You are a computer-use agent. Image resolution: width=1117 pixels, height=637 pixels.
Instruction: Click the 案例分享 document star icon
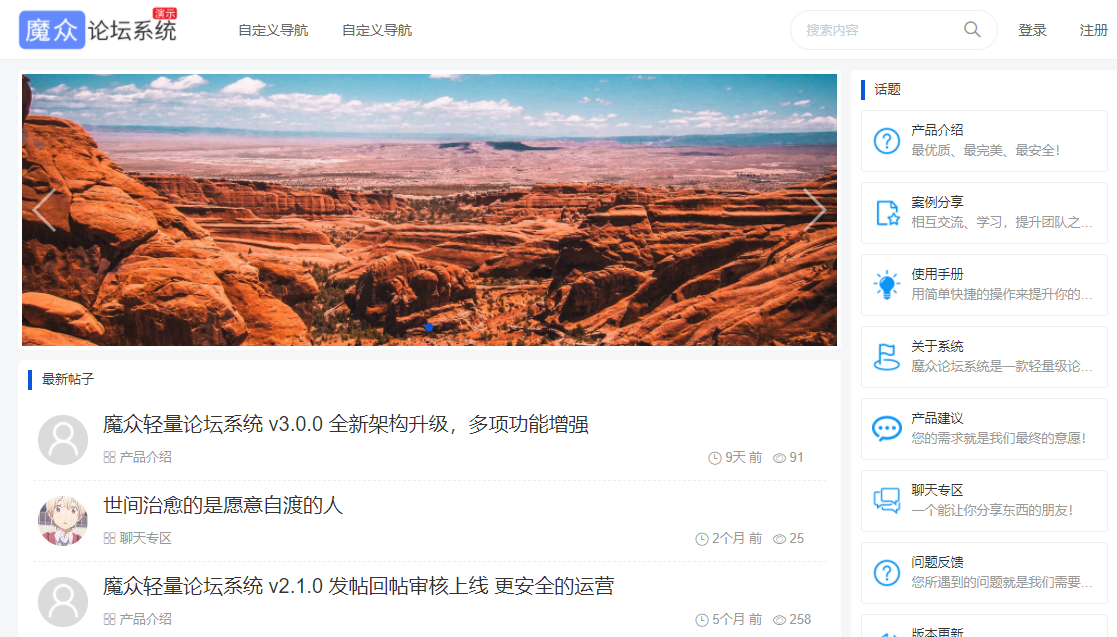pyautogui.click(x=887, y=212)
